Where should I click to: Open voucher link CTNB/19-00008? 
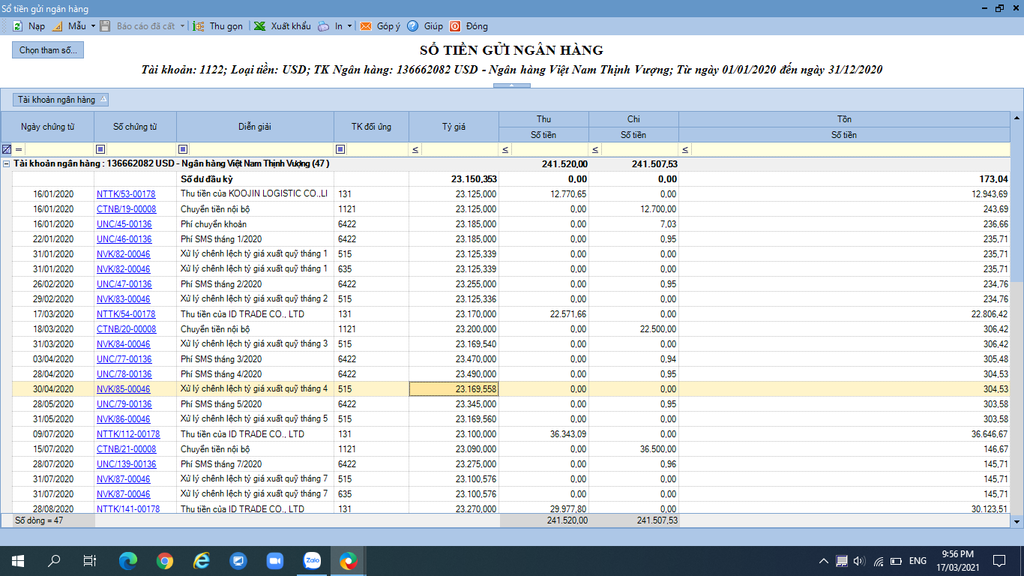coord(126,209)
